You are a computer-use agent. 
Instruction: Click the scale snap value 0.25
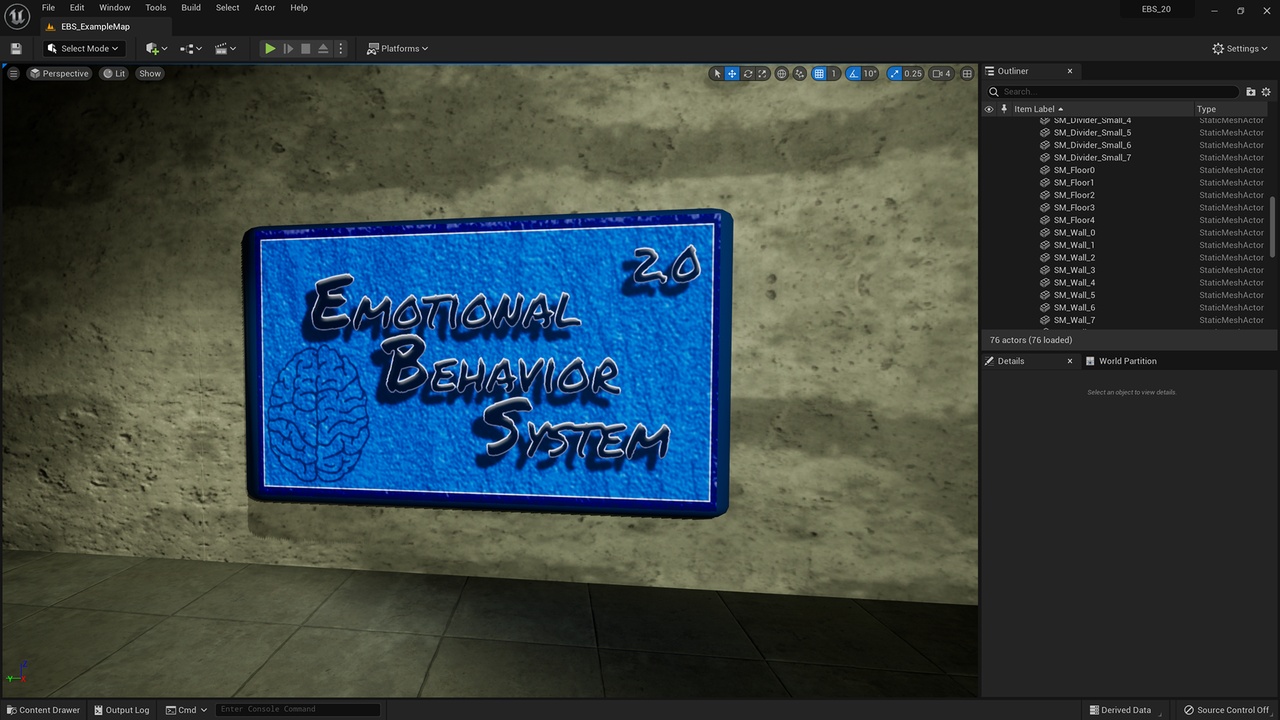[x=912, y=73]
